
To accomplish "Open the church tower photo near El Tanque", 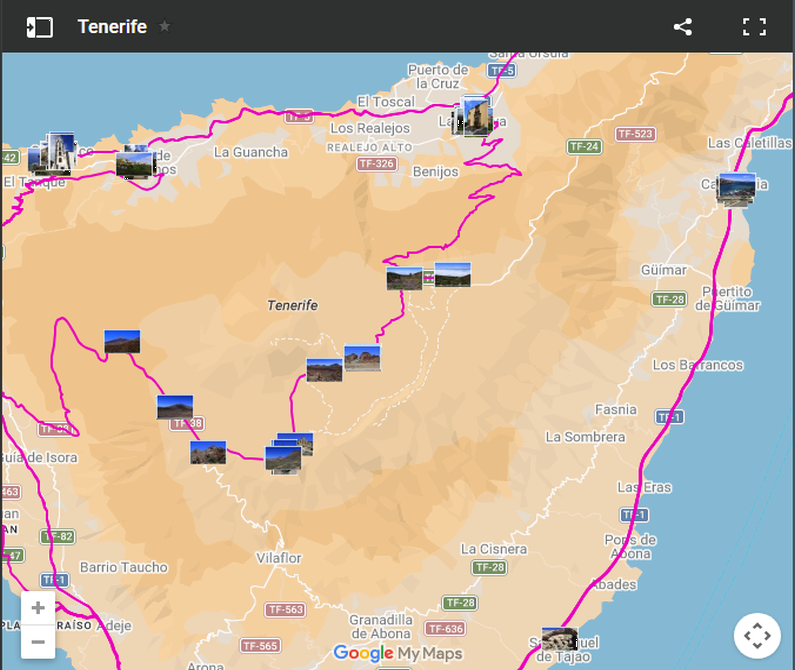I will pos(61,151).
